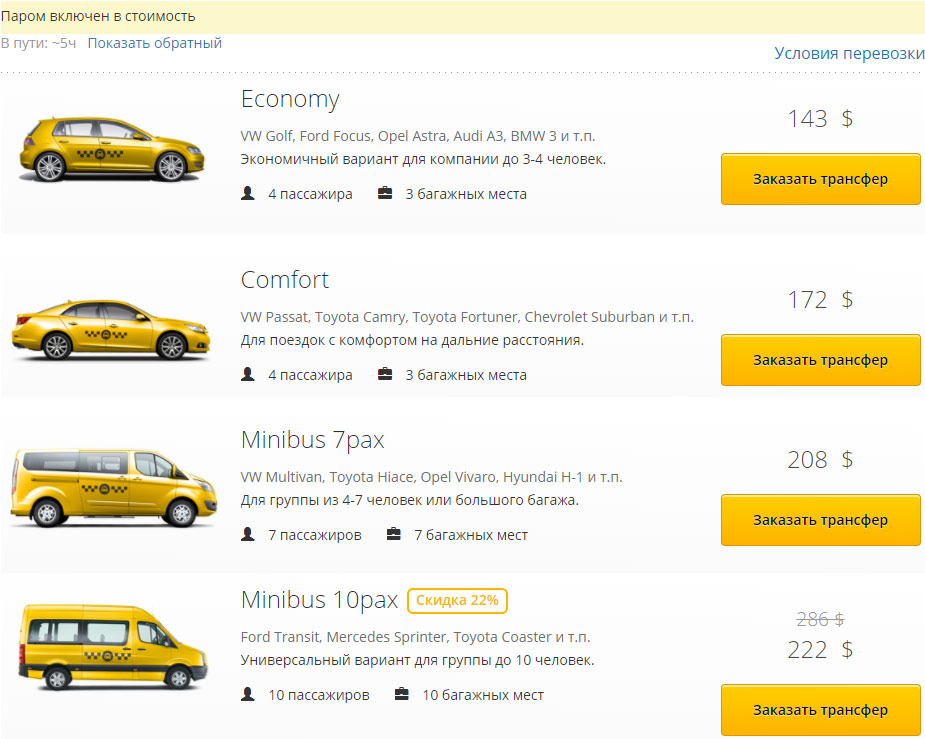
Task: Click luggage icon in Comfort row
Action: pyautogui.click(x=385, y=374)
